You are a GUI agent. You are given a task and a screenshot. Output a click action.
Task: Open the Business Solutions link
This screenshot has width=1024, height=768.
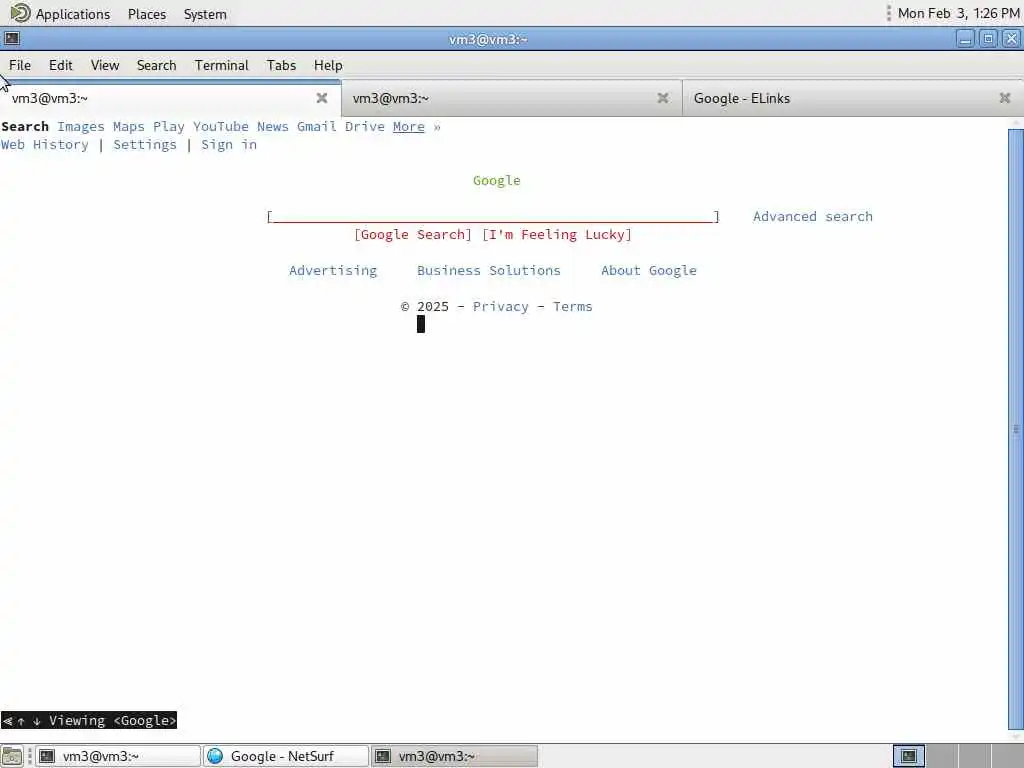point(488,271)
